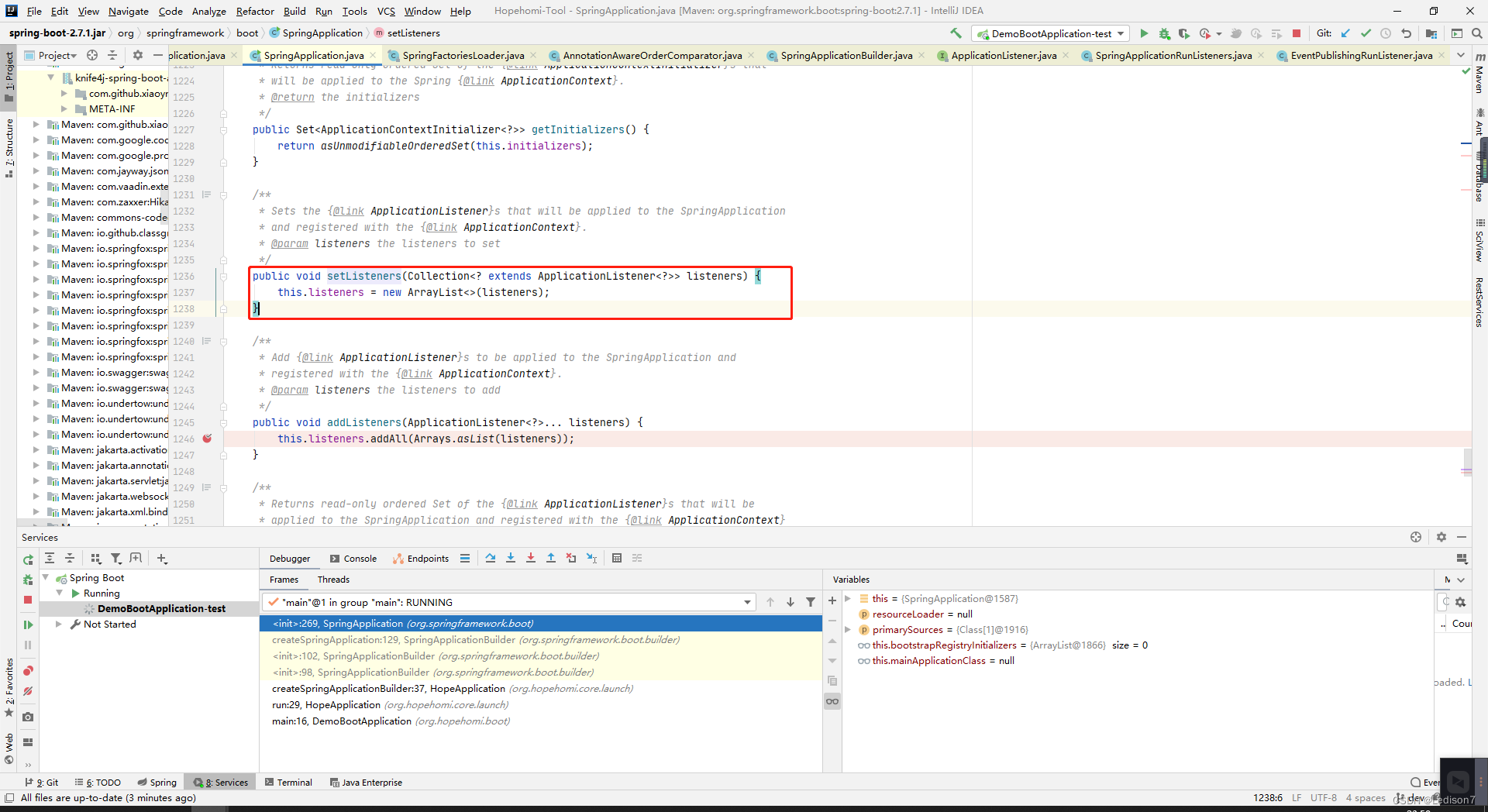Click Run to Cursor debugger icon

coord(591,558)
